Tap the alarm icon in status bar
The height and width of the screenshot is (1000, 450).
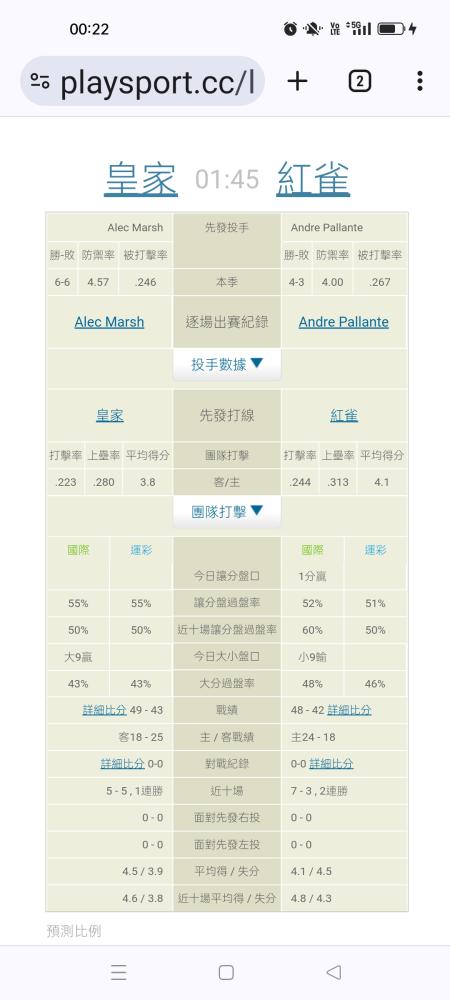290,29
